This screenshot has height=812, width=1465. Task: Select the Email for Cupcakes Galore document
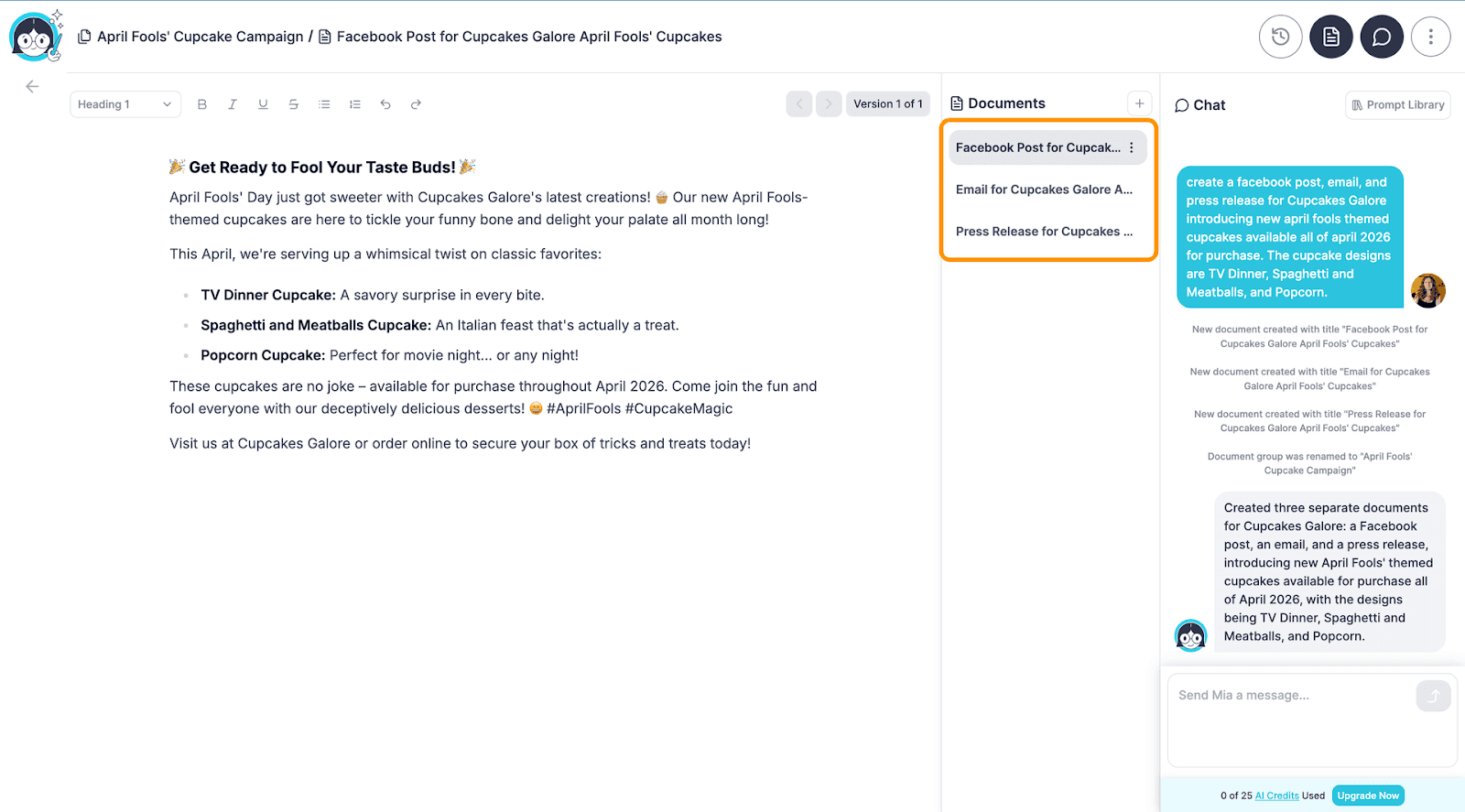click(x=1044, y=189)
